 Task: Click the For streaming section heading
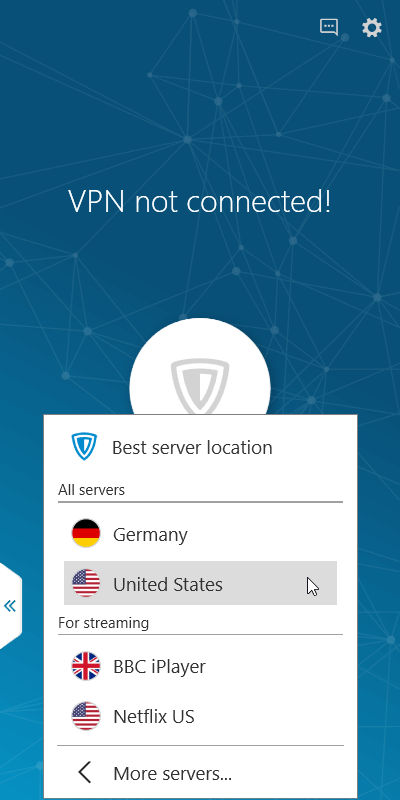coord(104,623)
